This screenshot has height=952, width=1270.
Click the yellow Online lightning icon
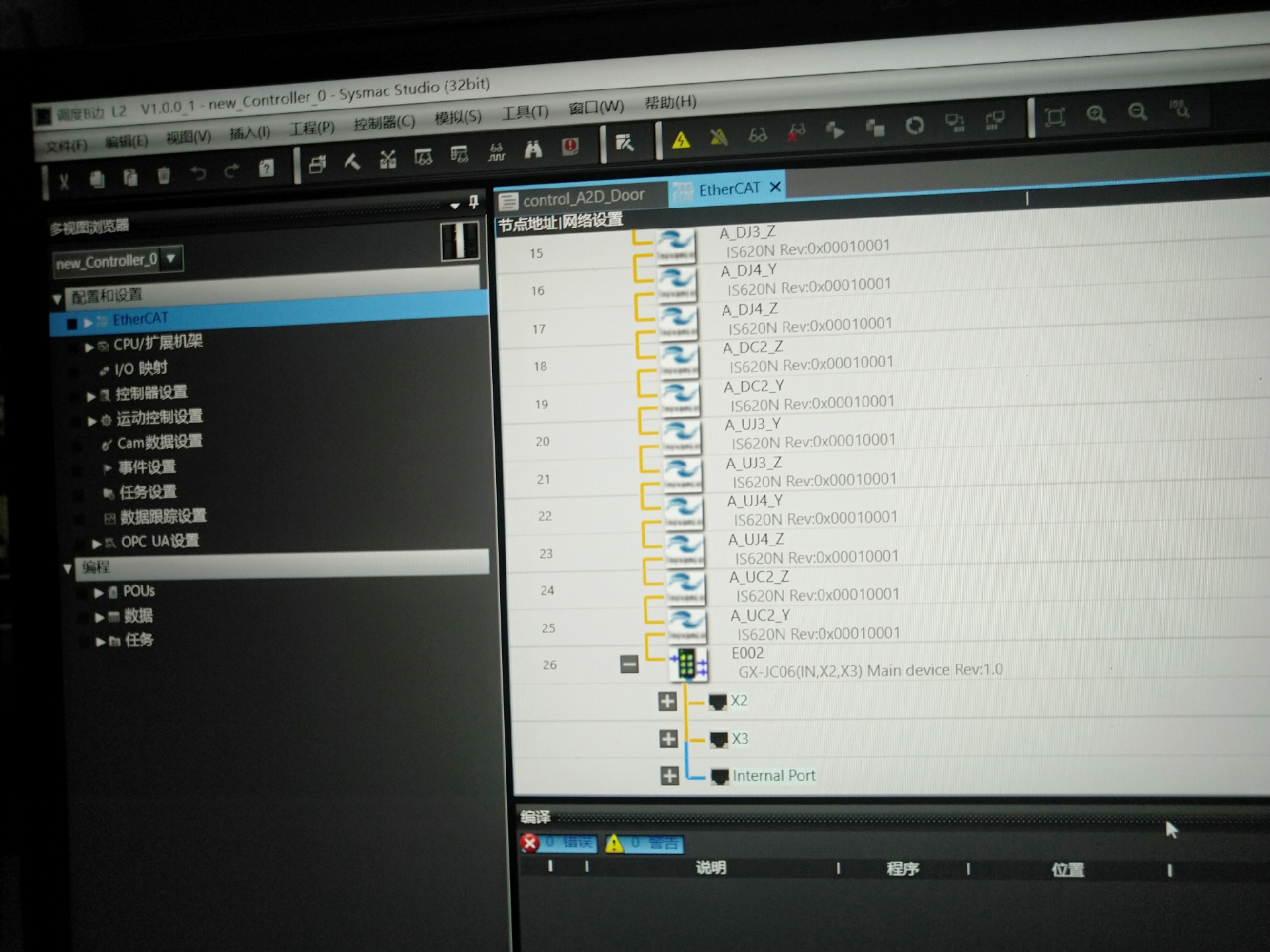[681, 140]
